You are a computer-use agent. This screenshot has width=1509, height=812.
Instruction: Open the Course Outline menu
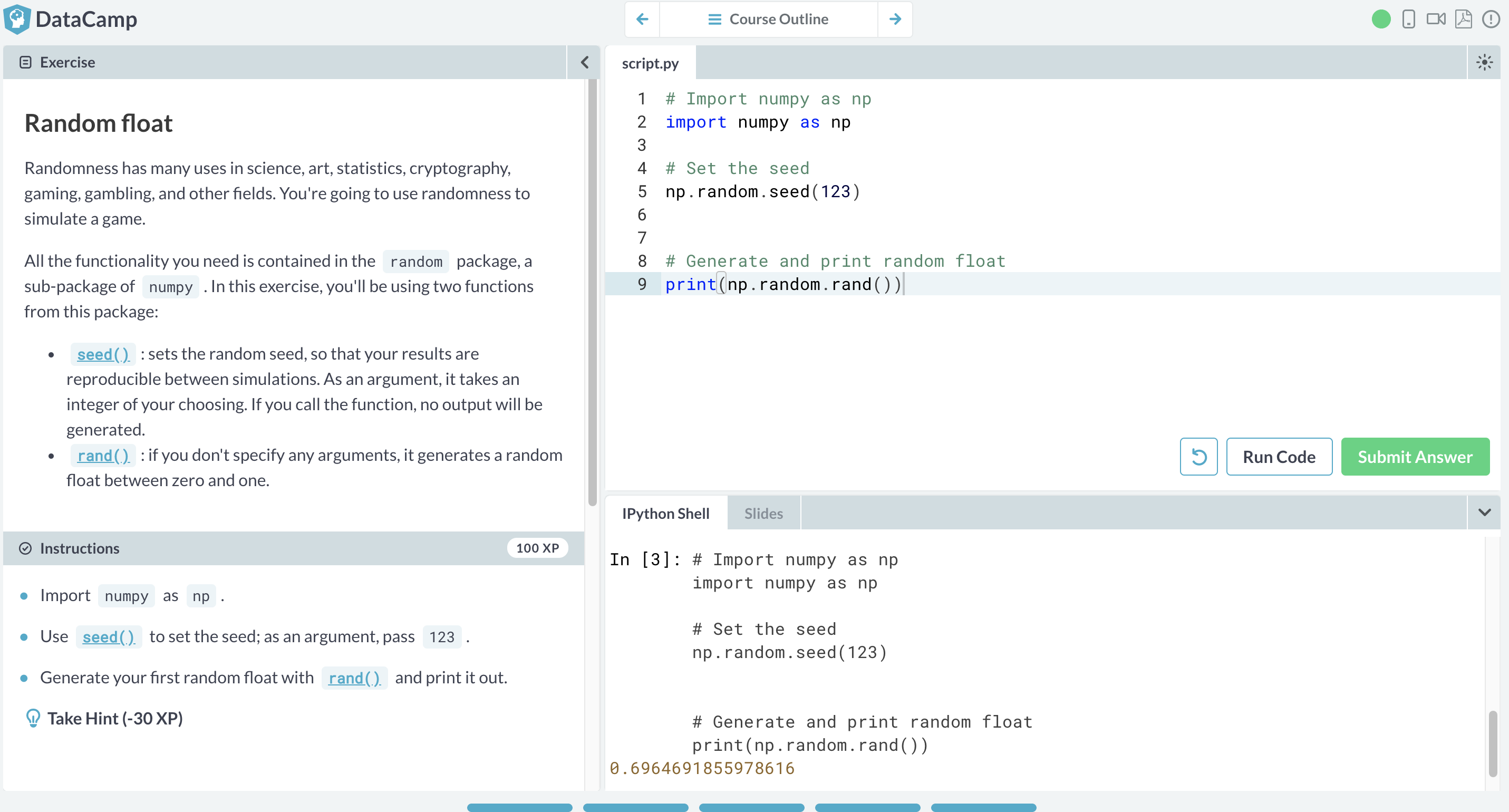click(768, 20)
